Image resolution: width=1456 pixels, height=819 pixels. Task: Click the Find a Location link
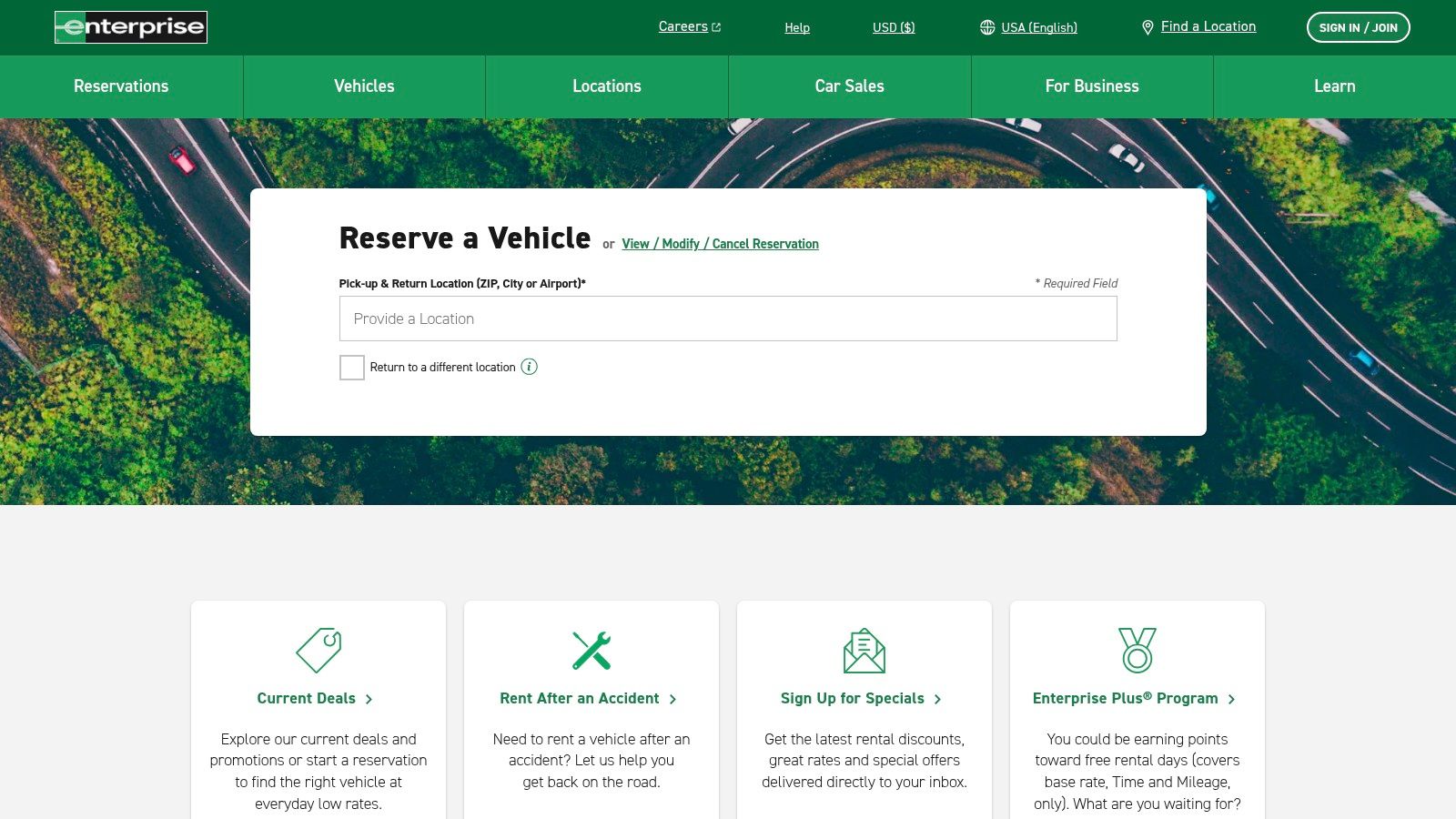click(1208, 26)
